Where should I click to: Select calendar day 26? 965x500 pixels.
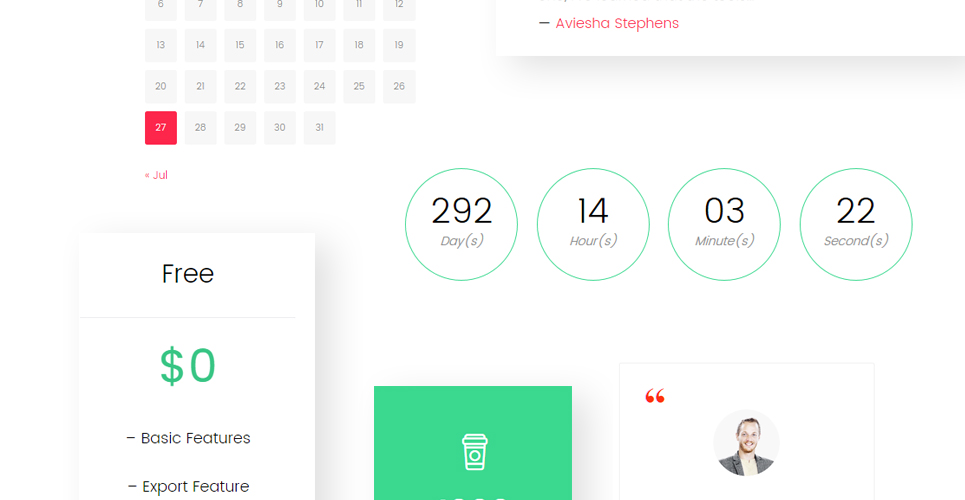[399, 86]
